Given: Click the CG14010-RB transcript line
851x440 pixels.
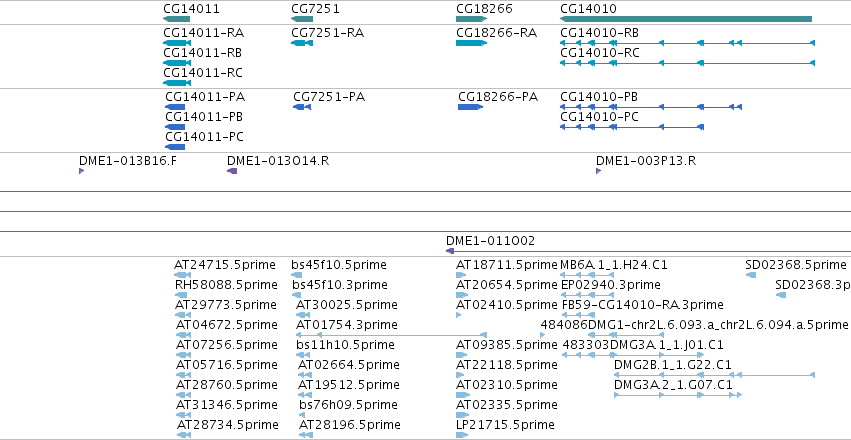Looking at the screenshot, I should (688, 42).
